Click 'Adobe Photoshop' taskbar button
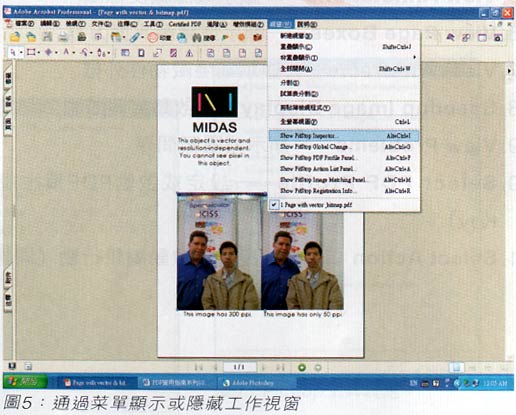The width and height of the screenshot is (516, 415). [256, 383]
